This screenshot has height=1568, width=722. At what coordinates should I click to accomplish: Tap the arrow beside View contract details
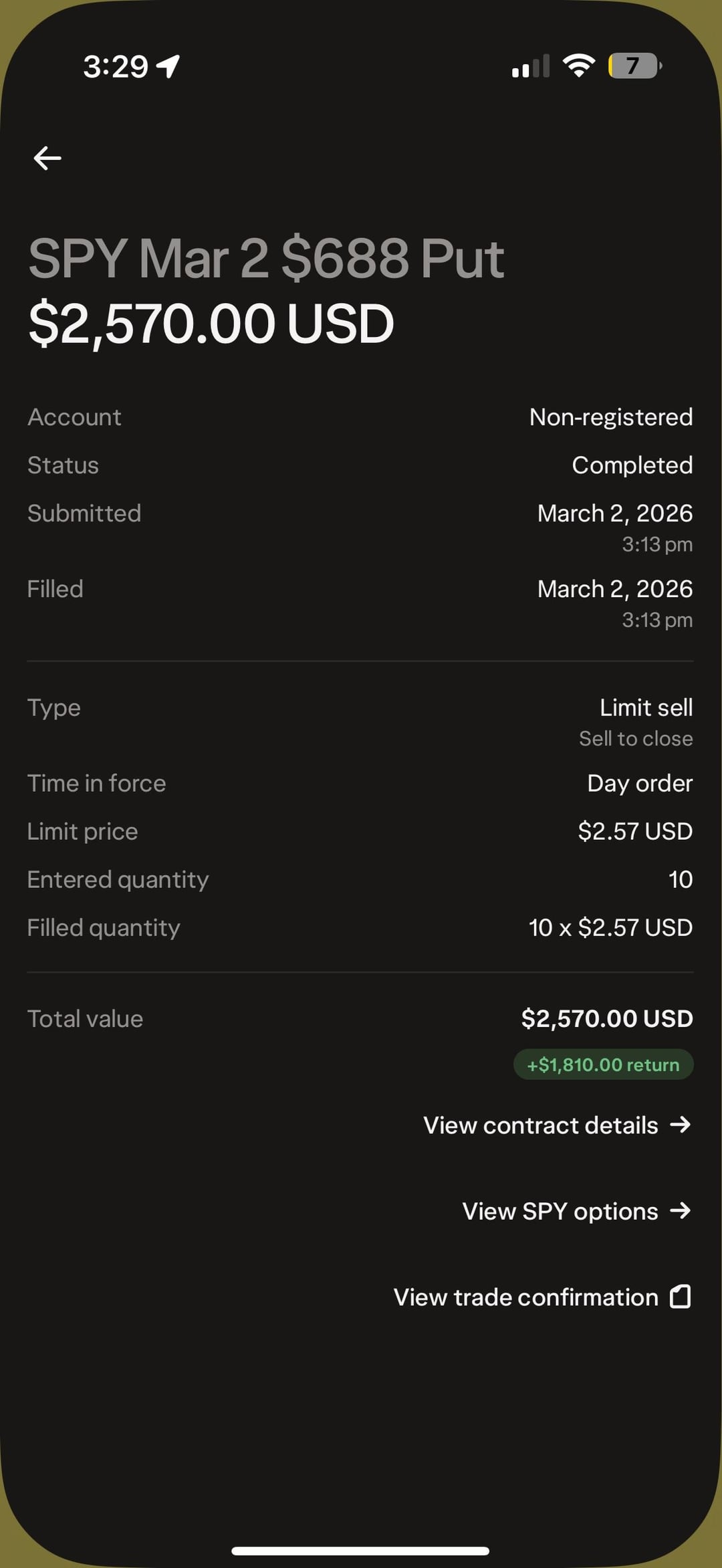click(681, 1125)
